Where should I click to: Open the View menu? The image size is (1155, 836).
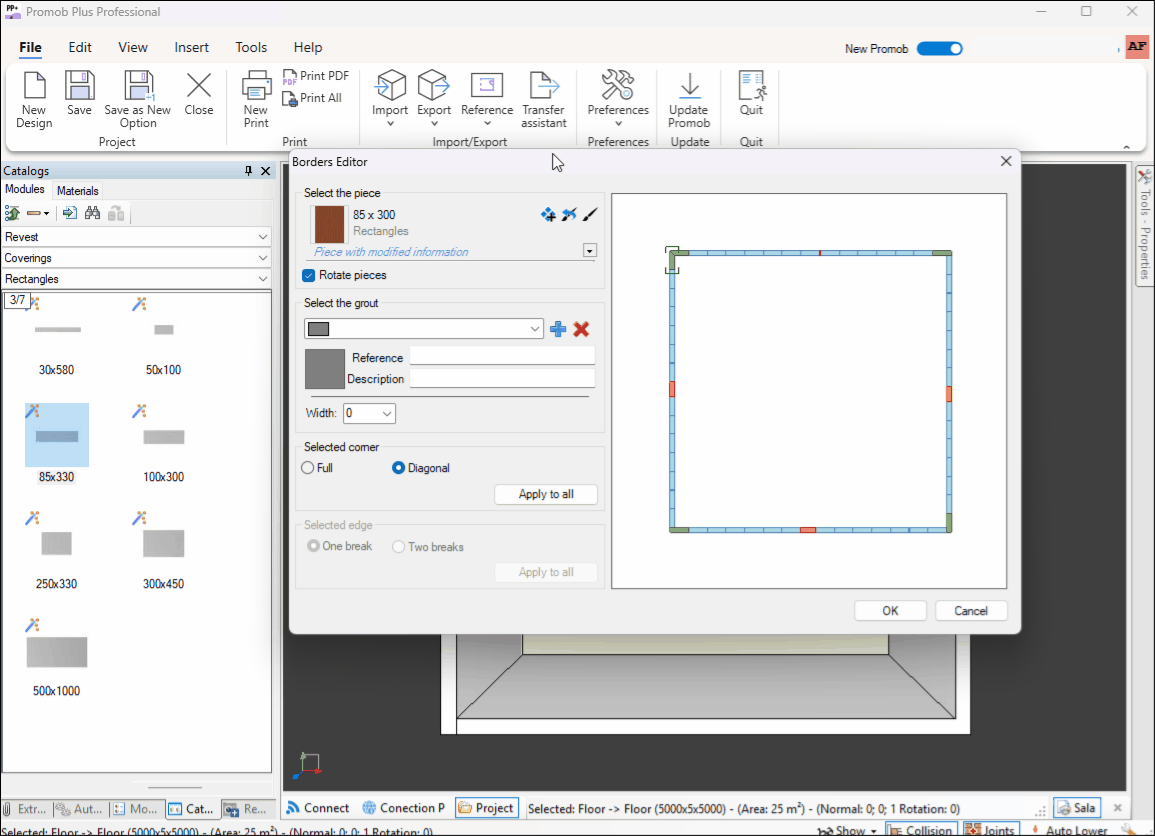tap(133, 47)
